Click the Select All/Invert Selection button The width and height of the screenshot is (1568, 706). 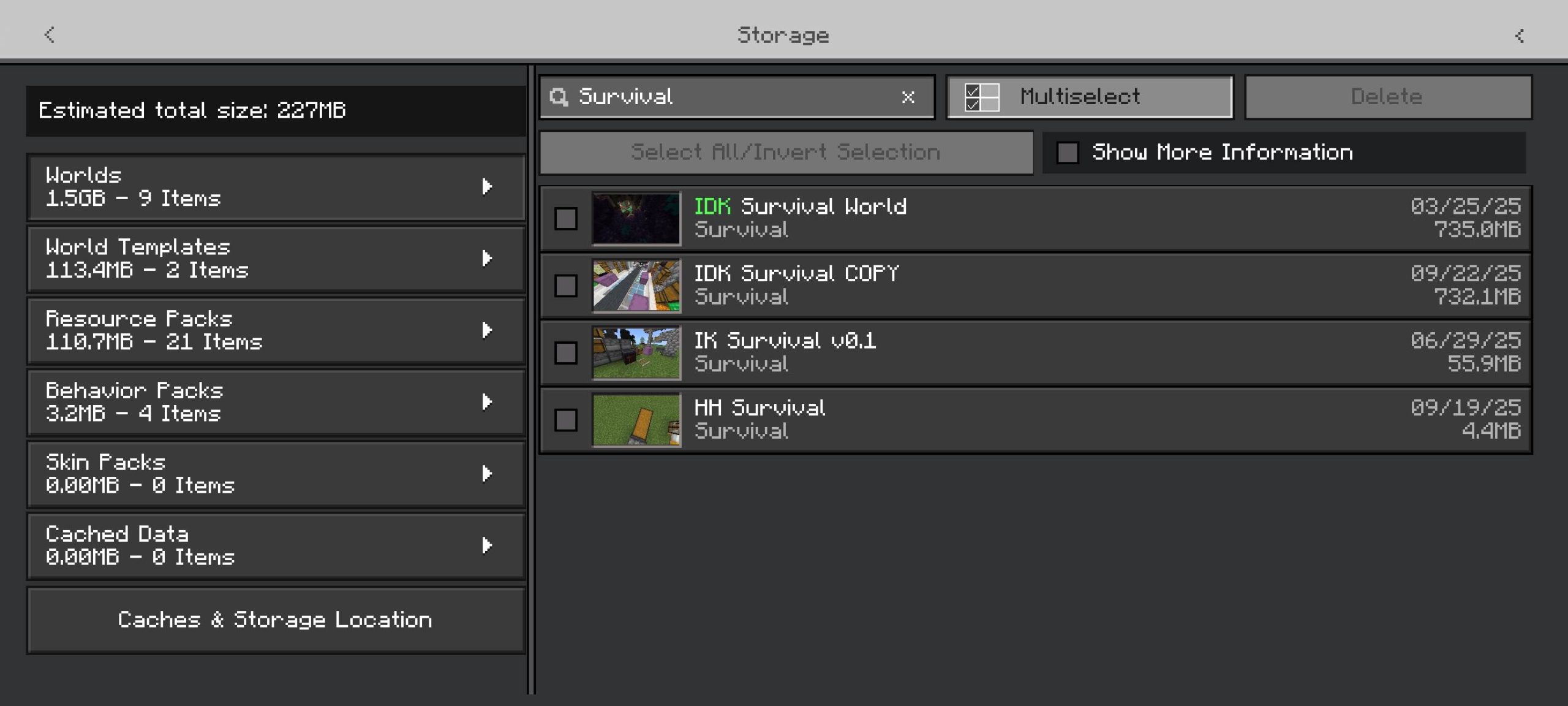[786, 153]
